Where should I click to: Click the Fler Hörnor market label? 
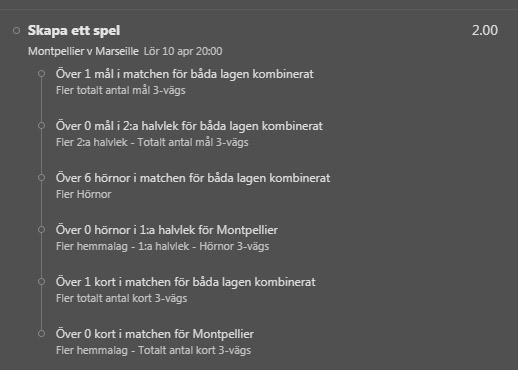pyautogui.click(x=84, y=194)
